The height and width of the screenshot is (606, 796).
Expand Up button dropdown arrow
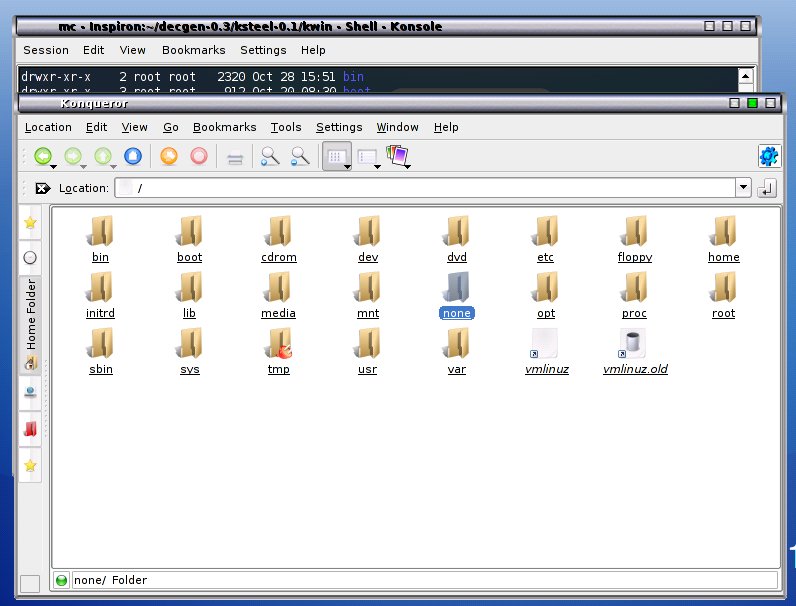click(114, 166)
